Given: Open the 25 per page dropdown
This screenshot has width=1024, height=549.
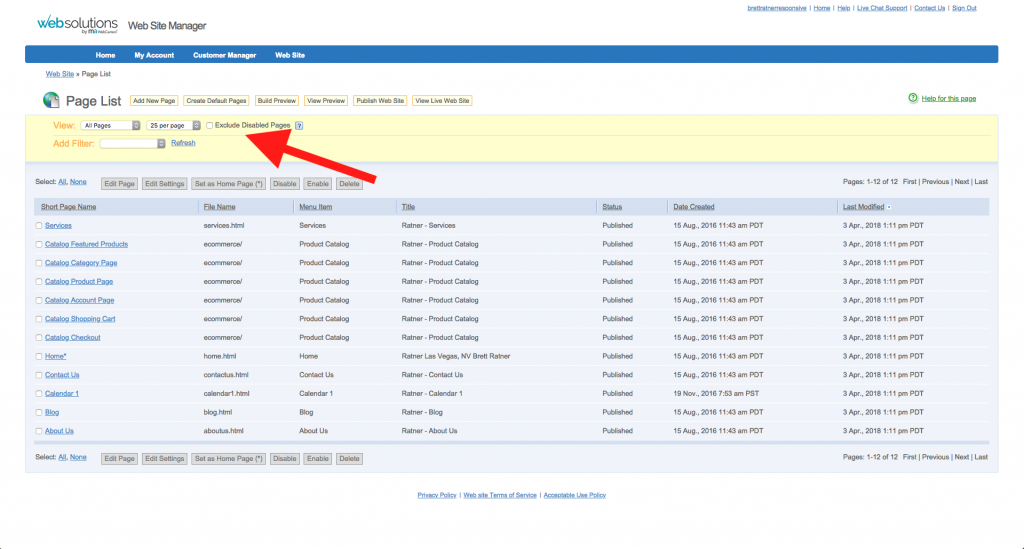Looking at the screenshot, I should pos(174,125).
